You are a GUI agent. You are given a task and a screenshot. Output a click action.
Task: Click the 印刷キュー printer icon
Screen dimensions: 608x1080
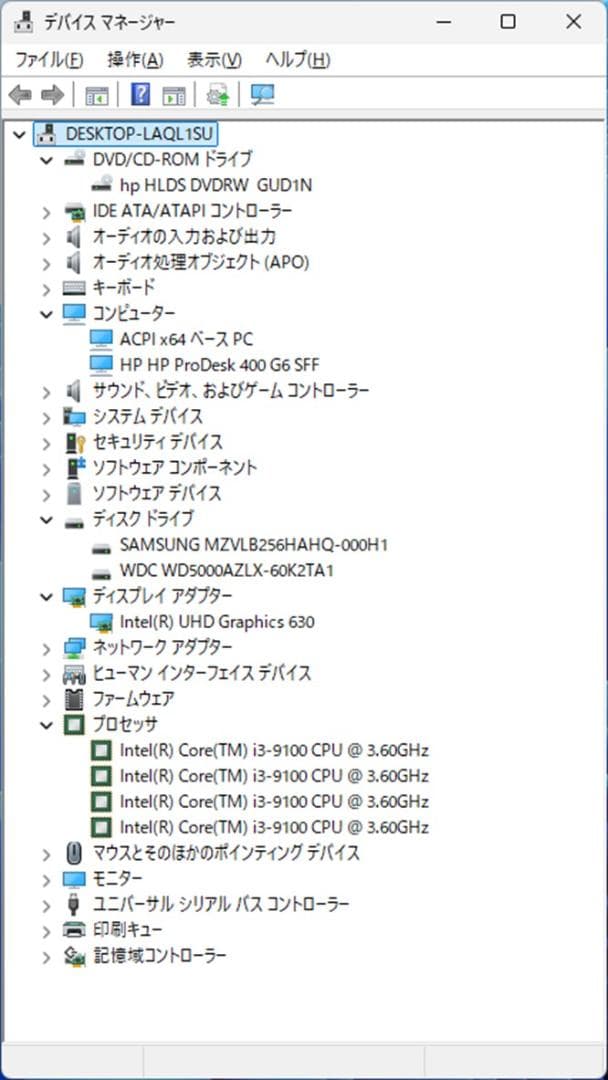click(74, 930)
